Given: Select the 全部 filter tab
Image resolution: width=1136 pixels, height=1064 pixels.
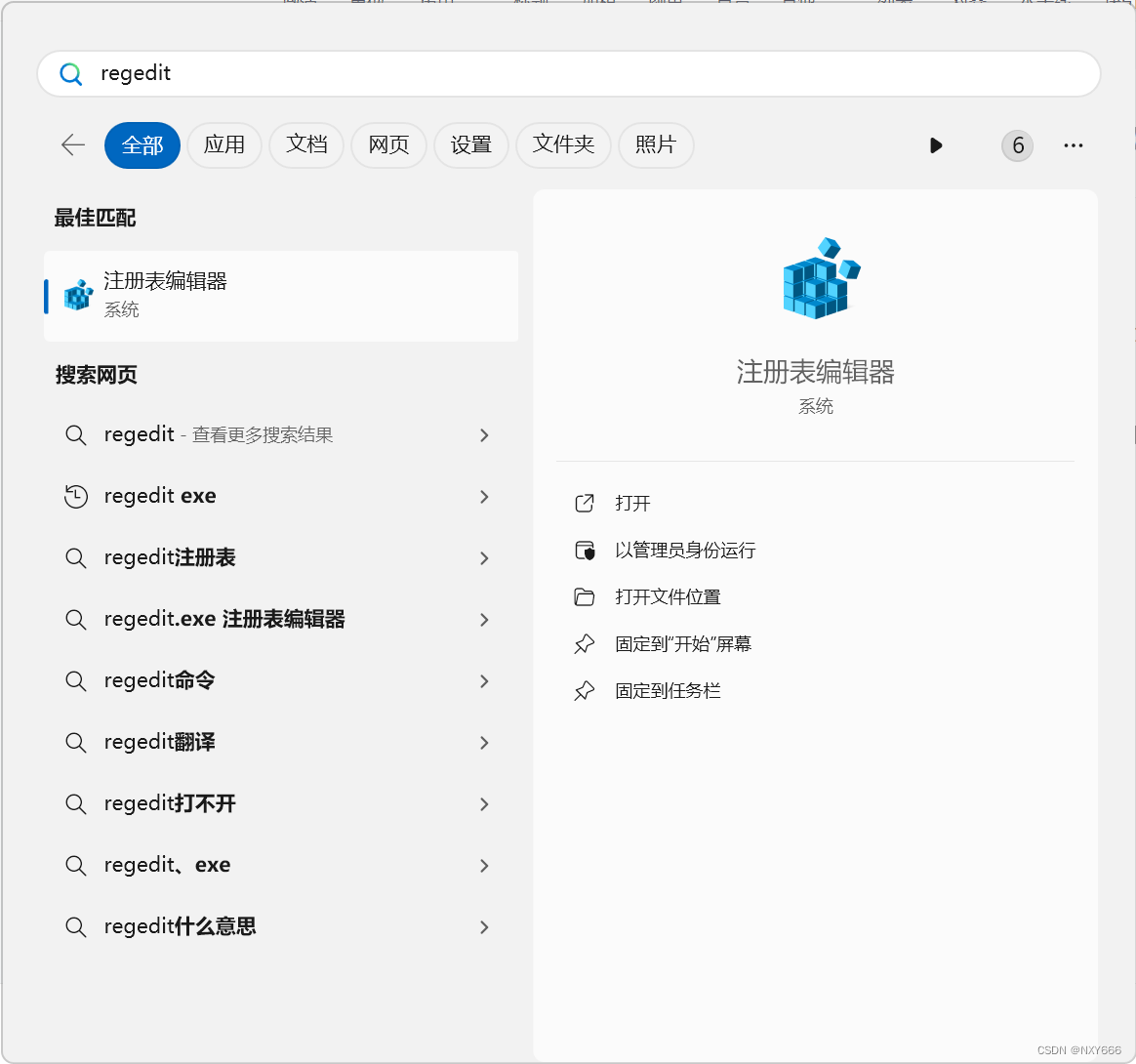Looking at the screenshot, I should 142,145.
